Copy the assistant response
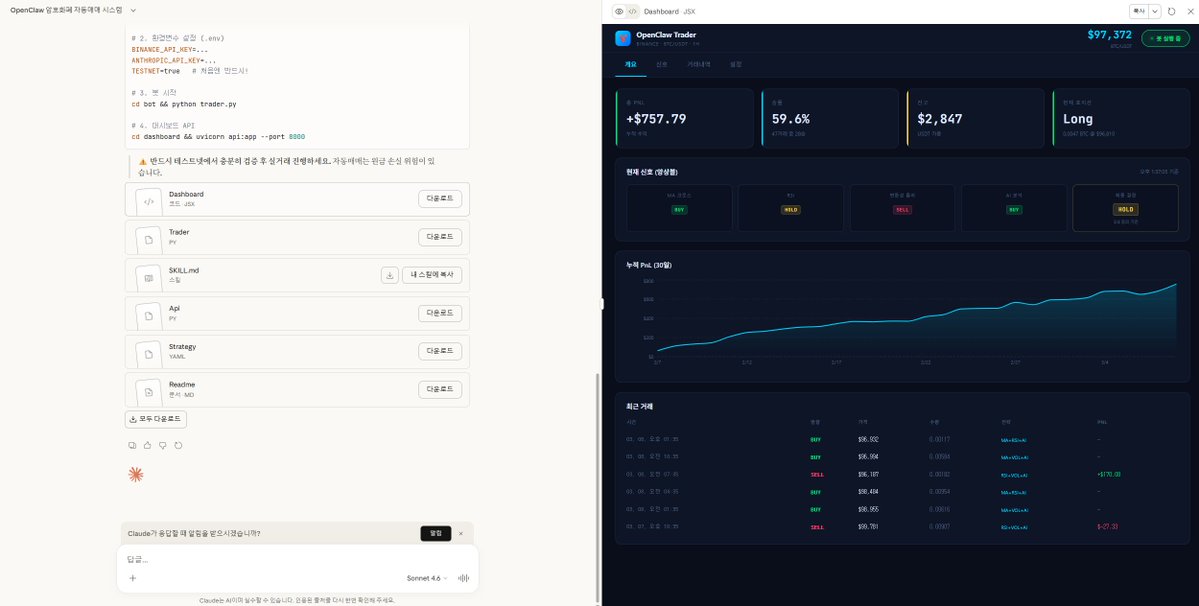The image size is (1199, 606). tap(132, 446)
